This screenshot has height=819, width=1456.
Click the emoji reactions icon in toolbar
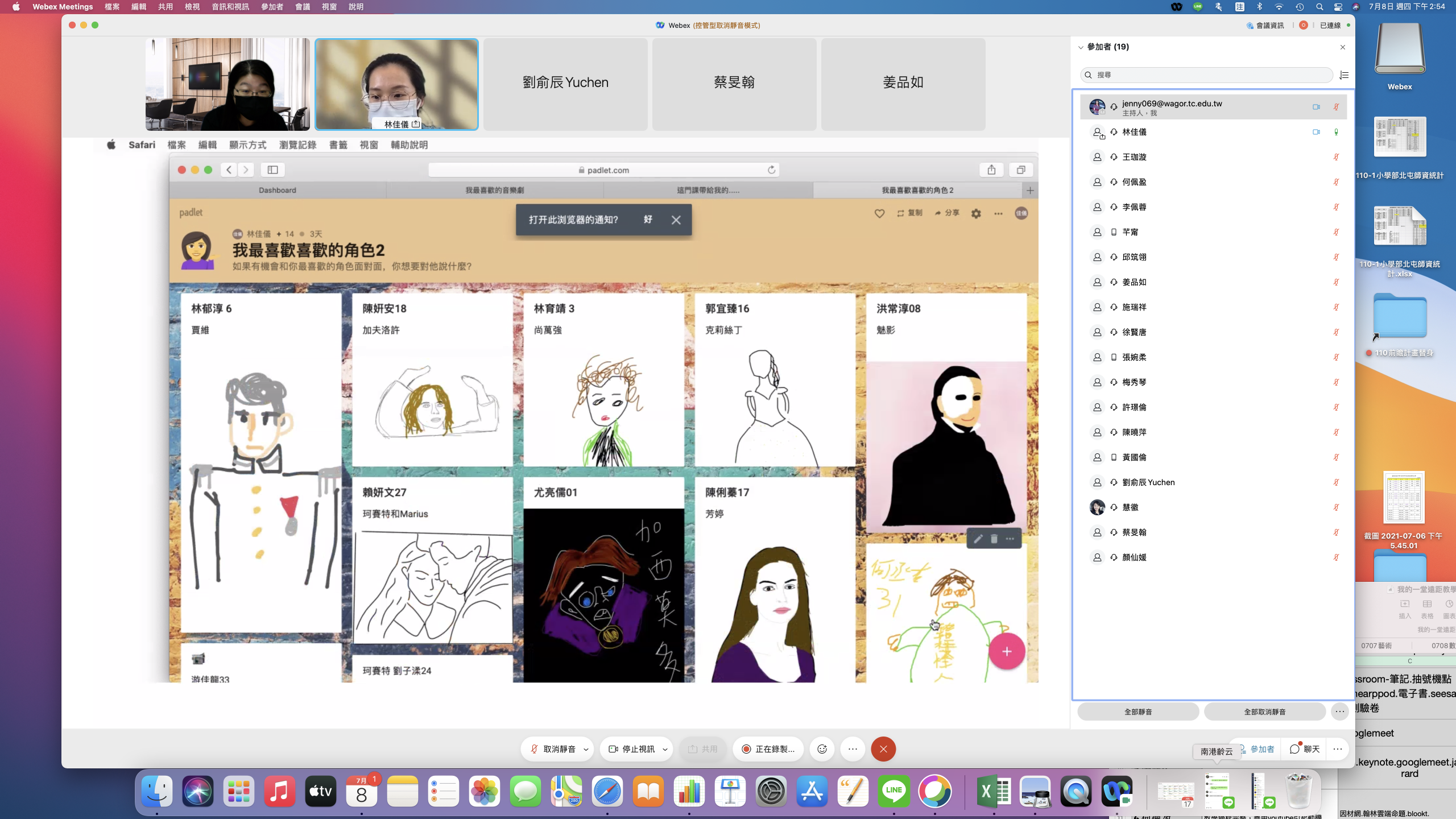(822, 749)
